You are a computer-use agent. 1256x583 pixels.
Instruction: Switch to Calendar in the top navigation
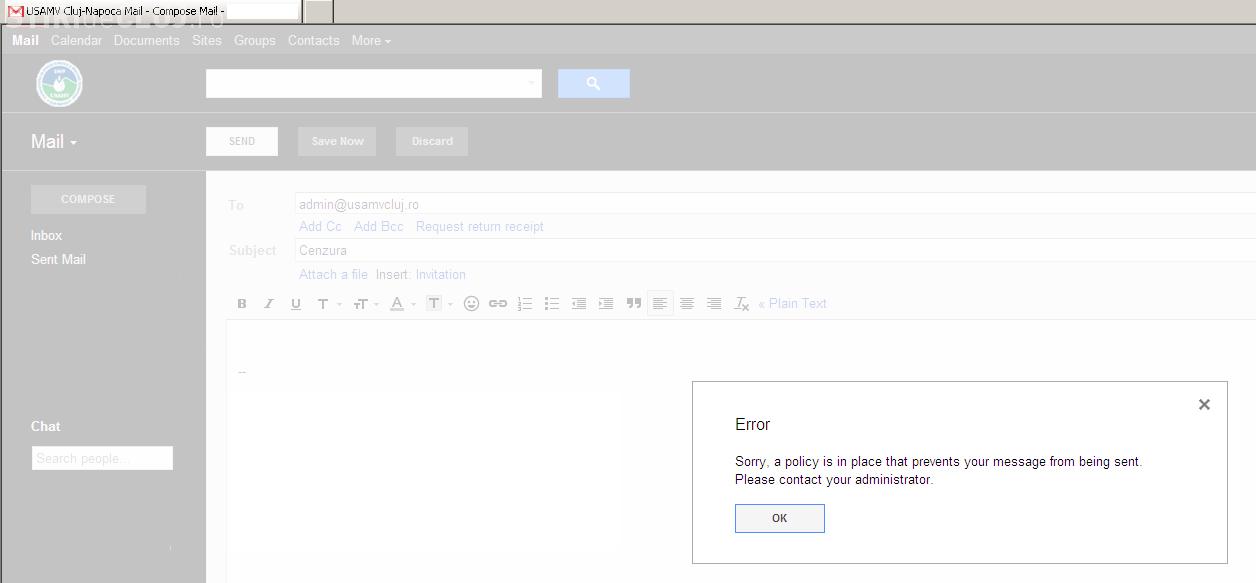(x=76, y=41)
